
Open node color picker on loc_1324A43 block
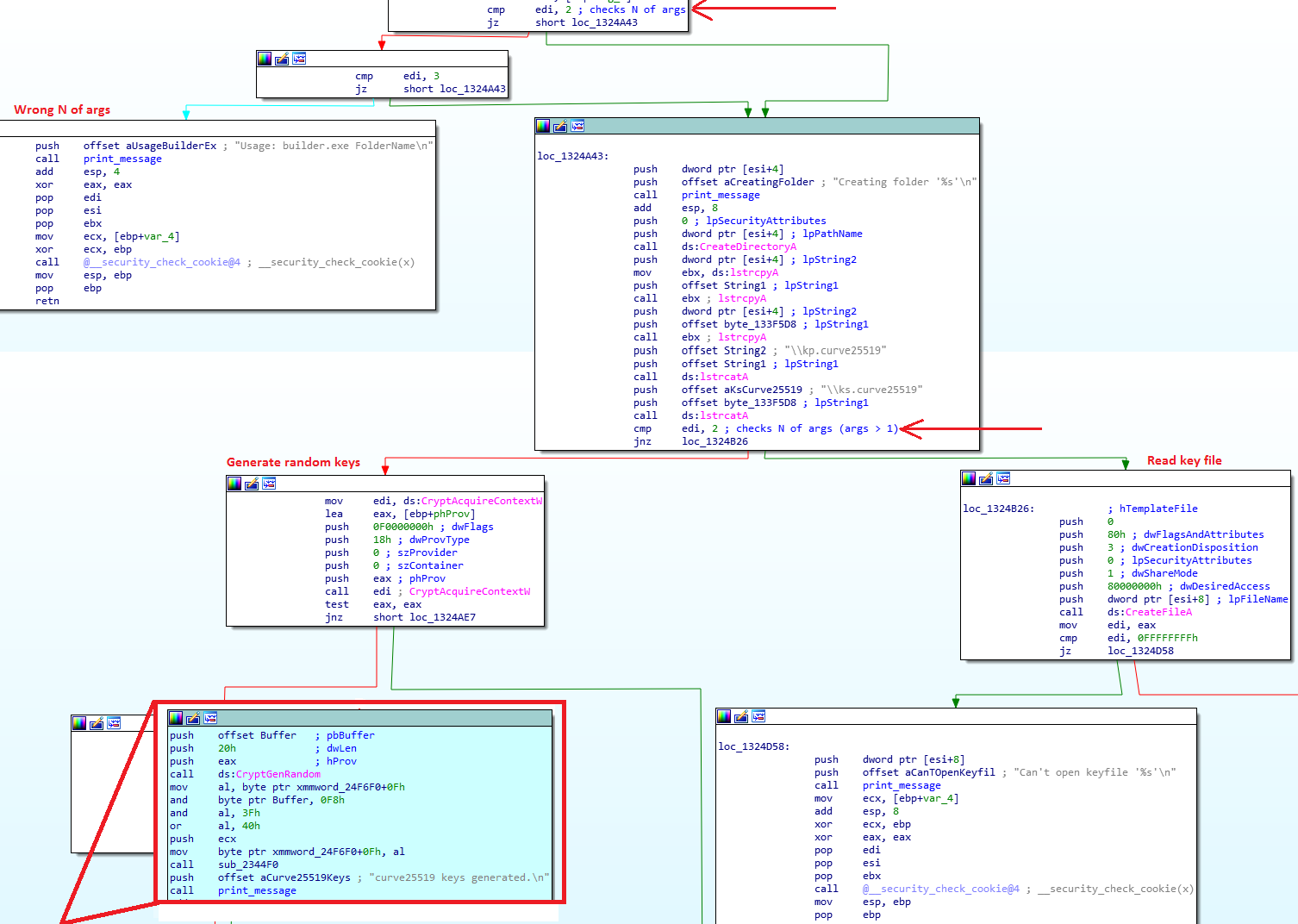pyautogui.click(x=543, y=125)
